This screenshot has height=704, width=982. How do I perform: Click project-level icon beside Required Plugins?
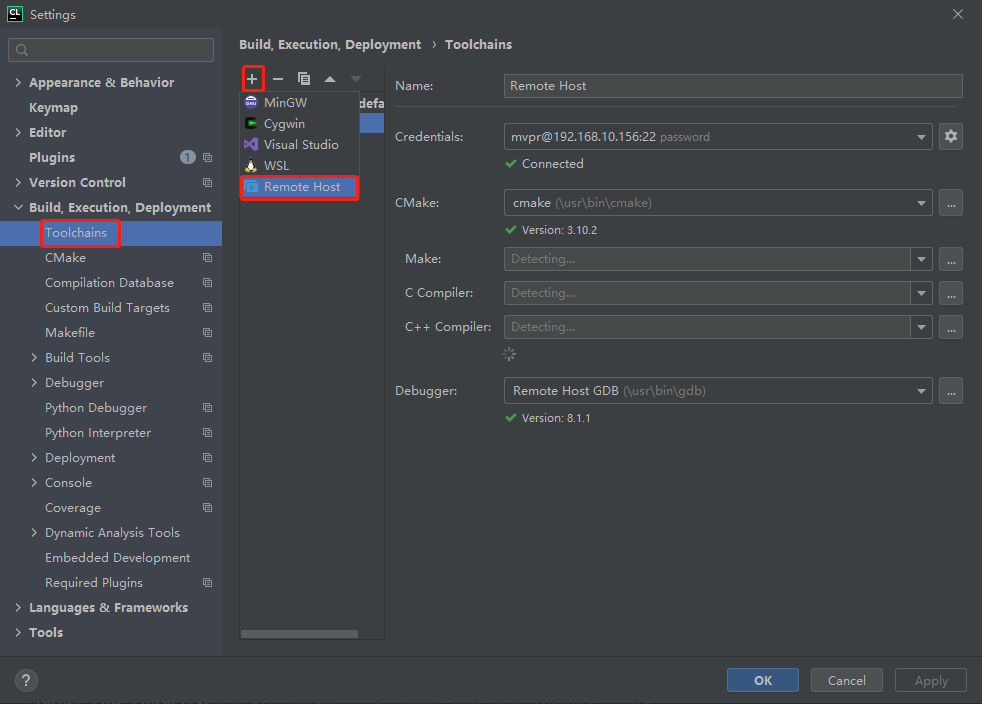(207, 582)
